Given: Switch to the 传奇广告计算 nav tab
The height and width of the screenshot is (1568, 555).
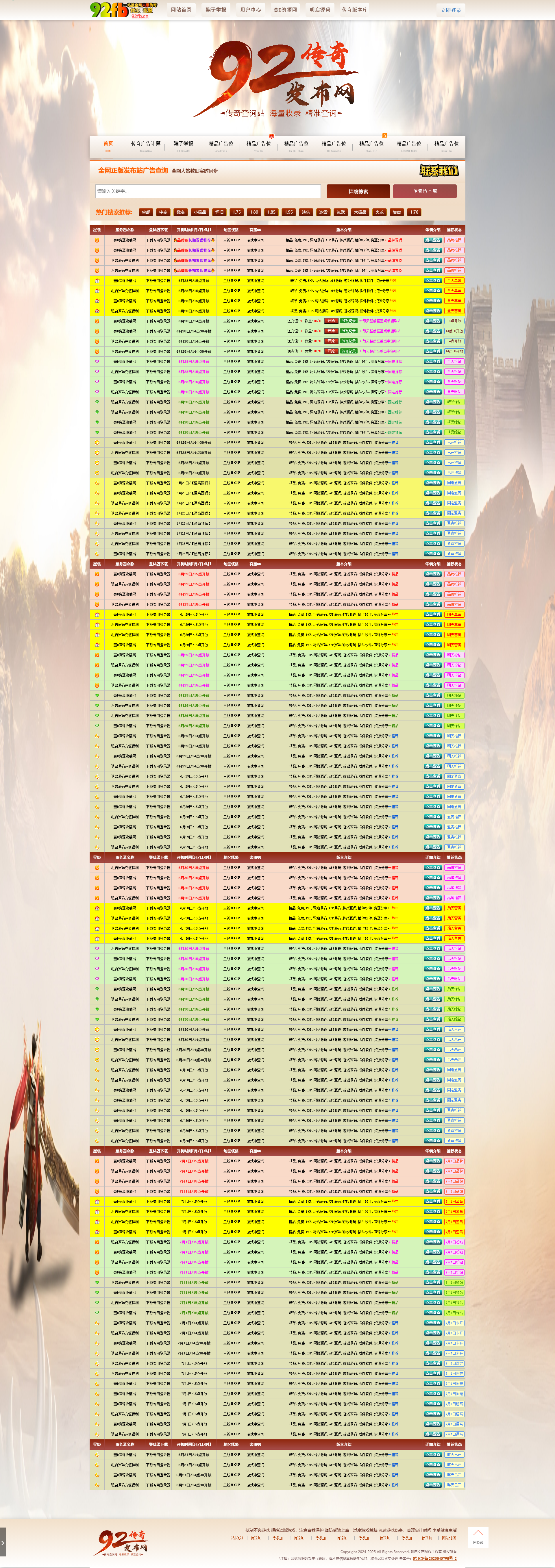Looking at the screenshot, I should (x=146, y=145).
